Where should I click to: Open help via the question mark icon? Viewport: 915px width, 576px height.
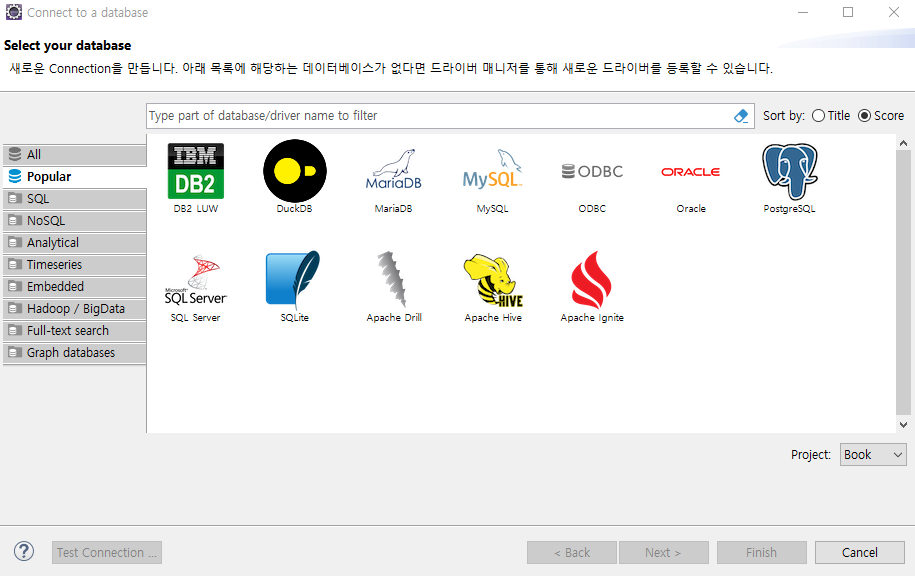click(x=24, y=551)
